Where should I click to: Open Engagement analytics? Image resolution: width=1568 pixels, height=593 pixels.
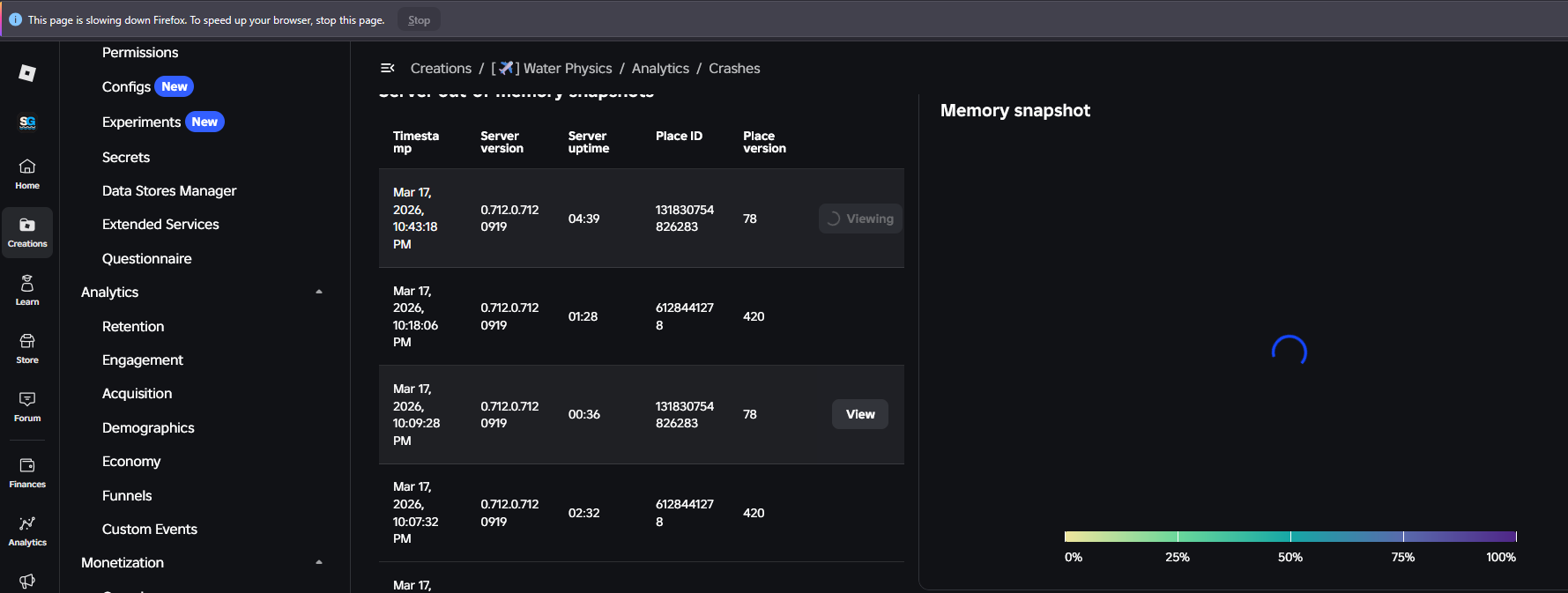(143, 360)
